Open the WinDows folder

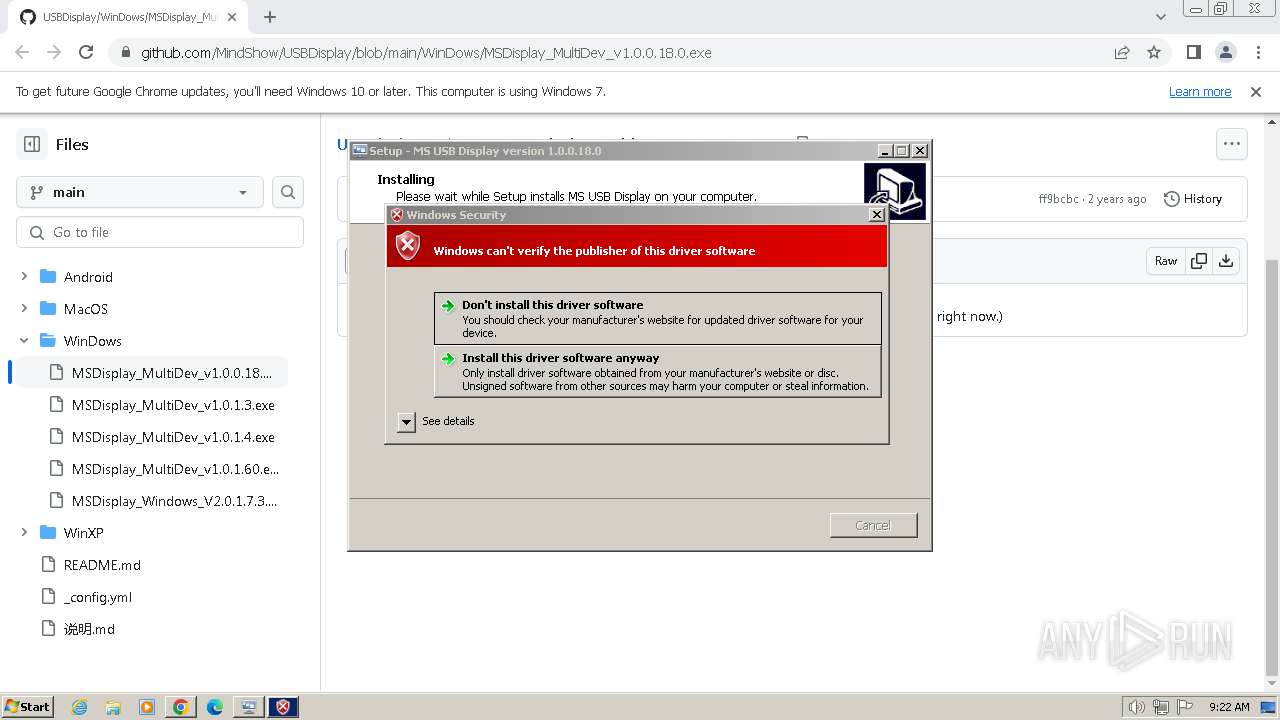(x=93, y=341)
